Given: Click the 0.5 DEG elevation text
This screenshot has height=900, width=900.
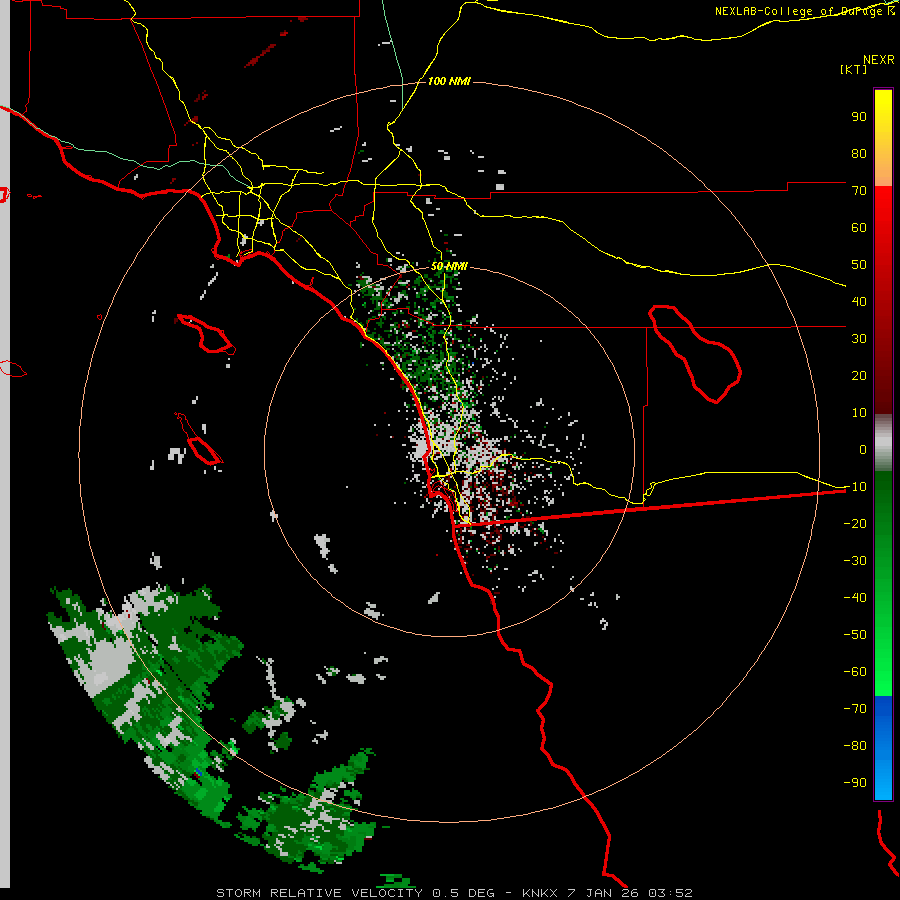Looking at the screenshot, I should click(x=463, y=893).
